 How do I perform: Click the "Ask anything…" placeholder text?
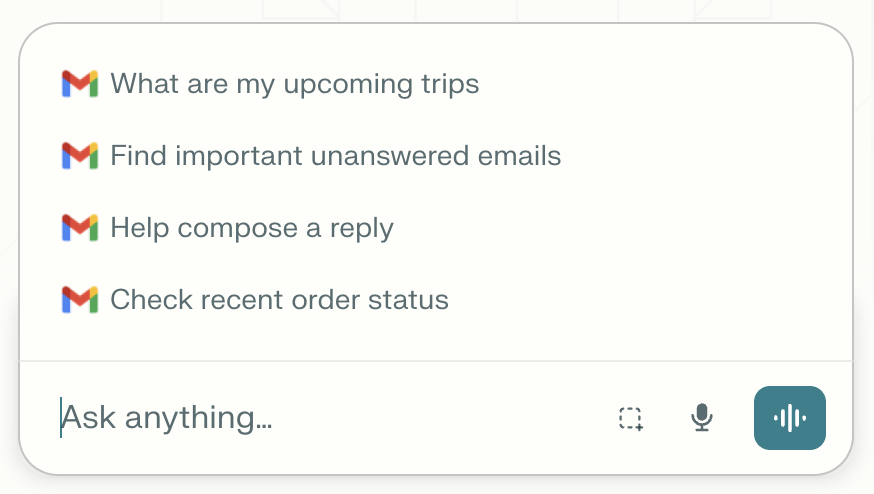pos(167,418)
